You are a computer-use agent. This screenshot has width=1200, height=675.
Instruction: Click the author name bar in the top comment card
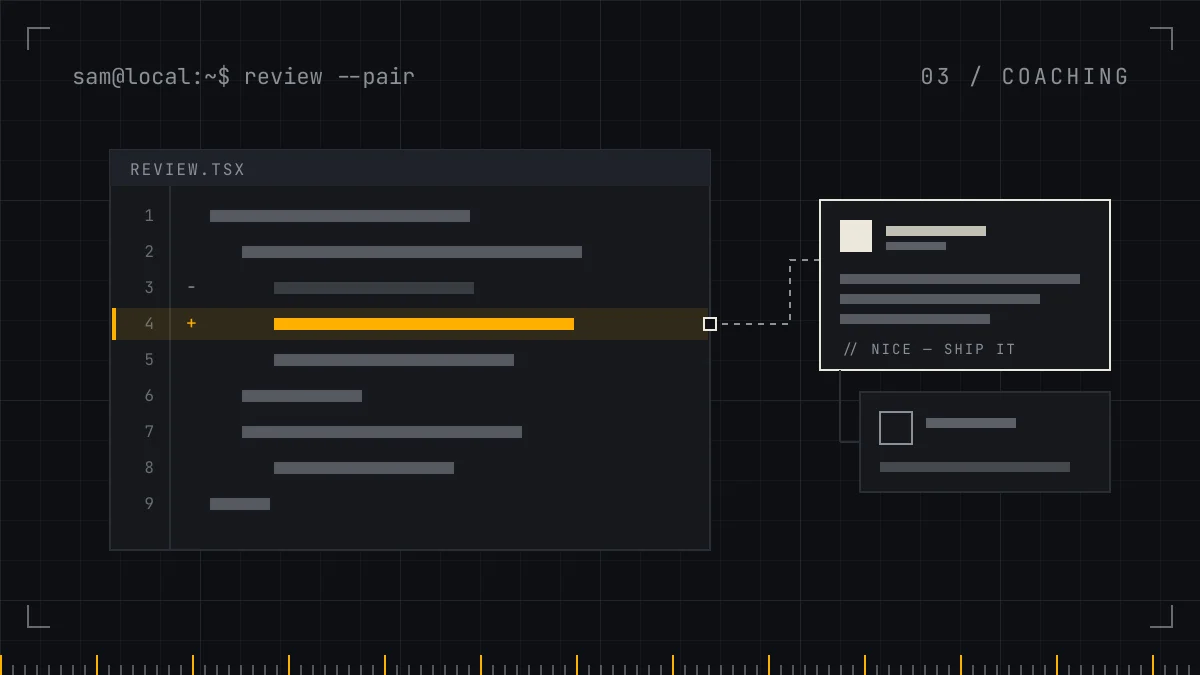click(936, 231)
